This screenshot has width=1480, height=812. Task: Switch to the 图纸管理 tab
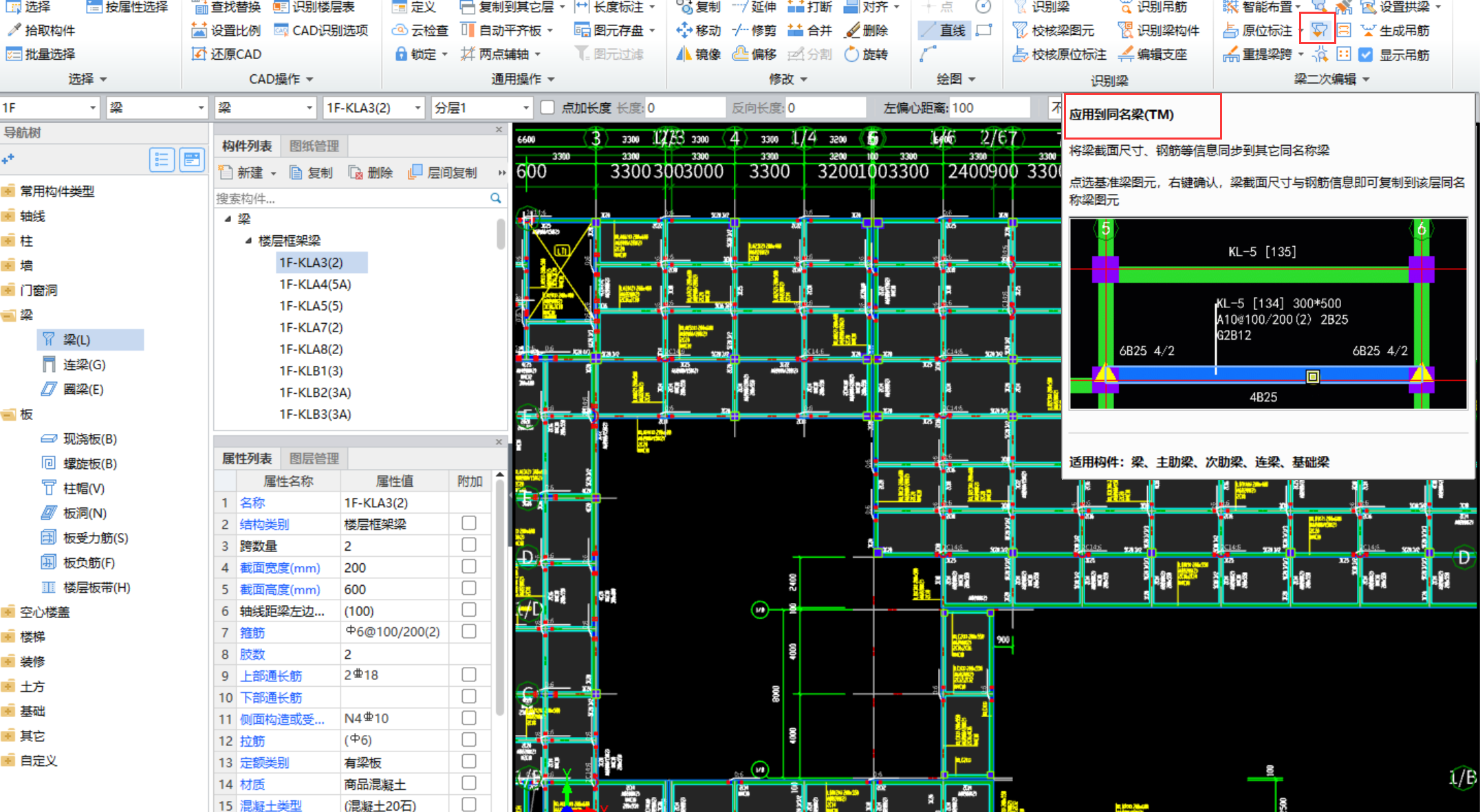point(314,146)
